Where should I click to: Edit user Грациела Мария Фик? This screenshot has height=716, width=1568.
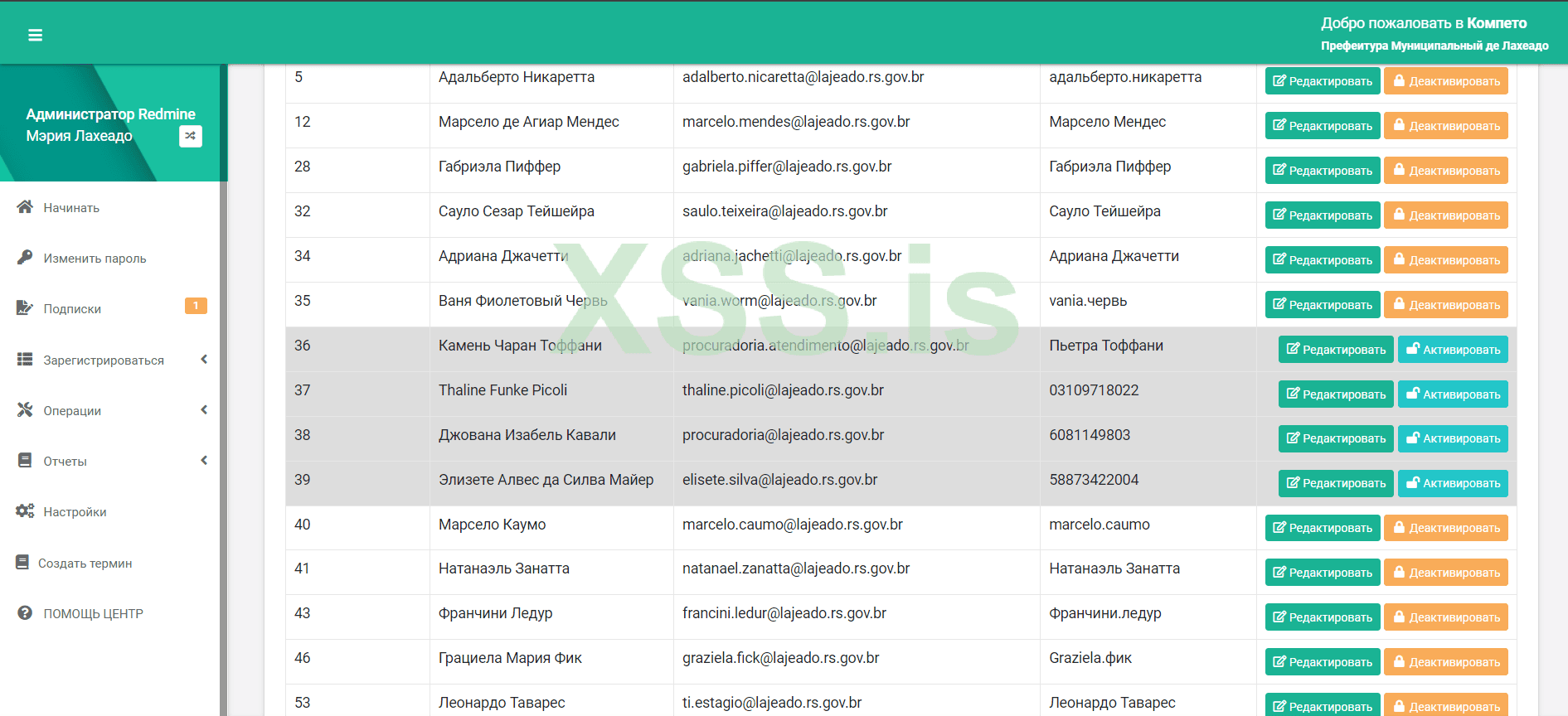pyautogui.click(x=1323, y=662)
